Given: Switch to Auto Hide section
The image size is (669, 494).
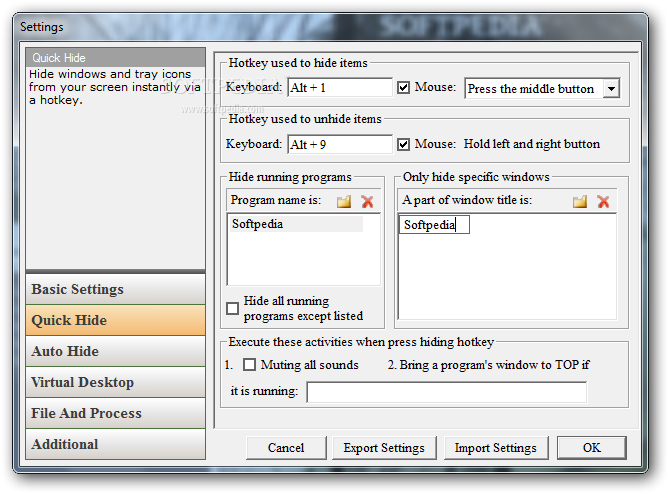Looking at the screenshot, I should coord(115,351).
